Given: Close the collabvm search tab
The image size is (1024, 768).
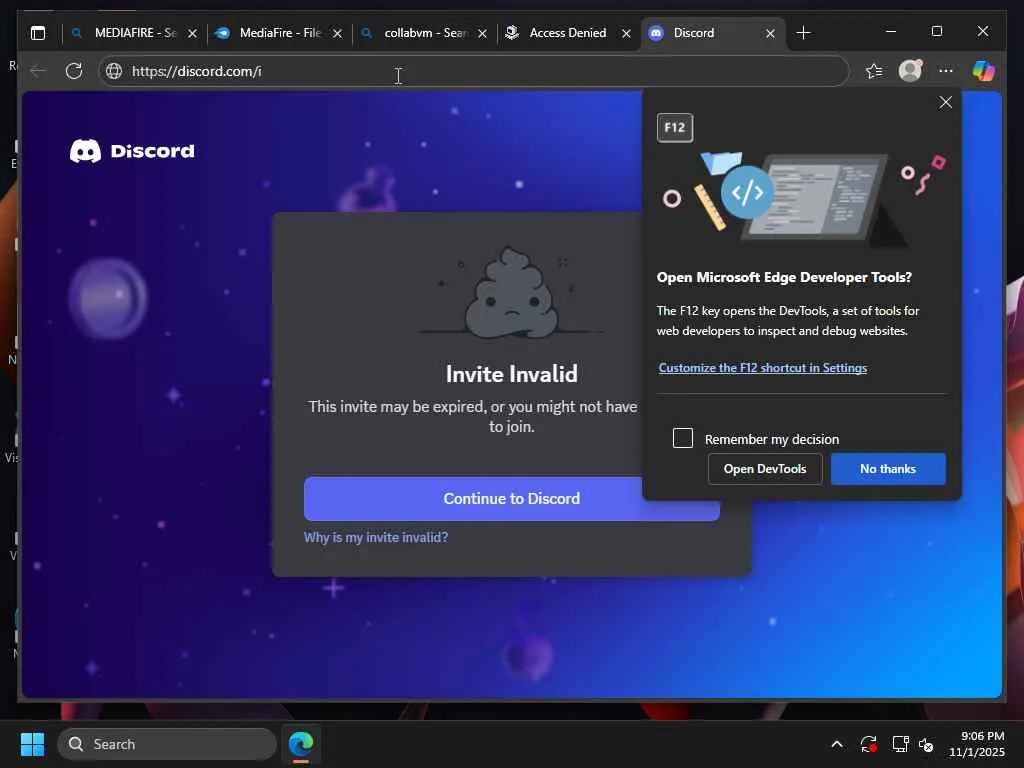Looking at the screenshot, I should (483, 33).
